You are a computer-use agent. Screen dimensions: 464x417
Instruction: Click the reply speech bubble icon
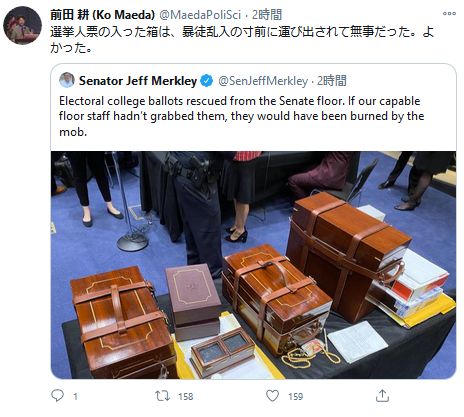57,396
